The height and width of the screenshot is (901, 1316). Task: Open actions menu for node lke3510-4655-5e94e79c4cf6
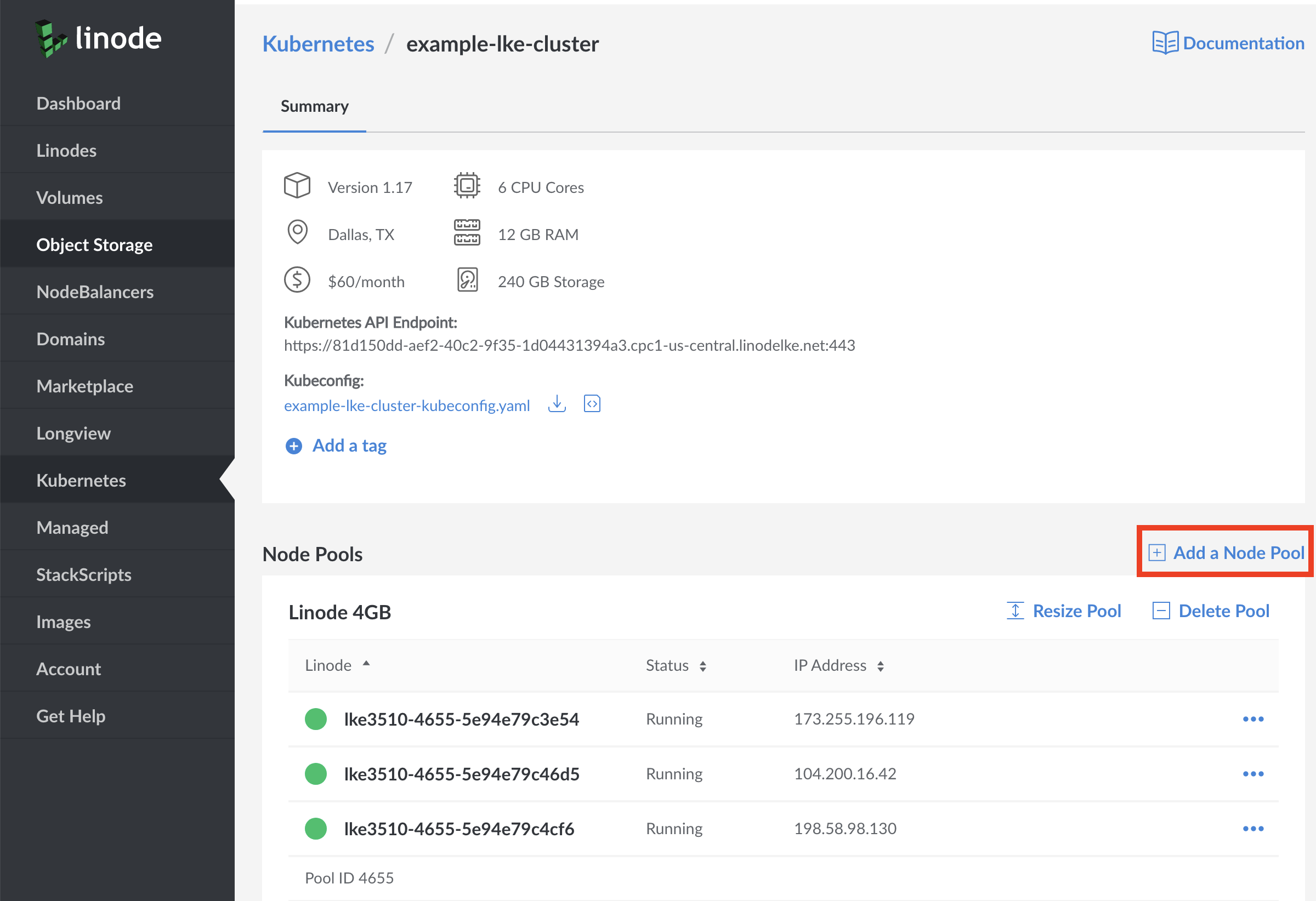pos(1252,829)
